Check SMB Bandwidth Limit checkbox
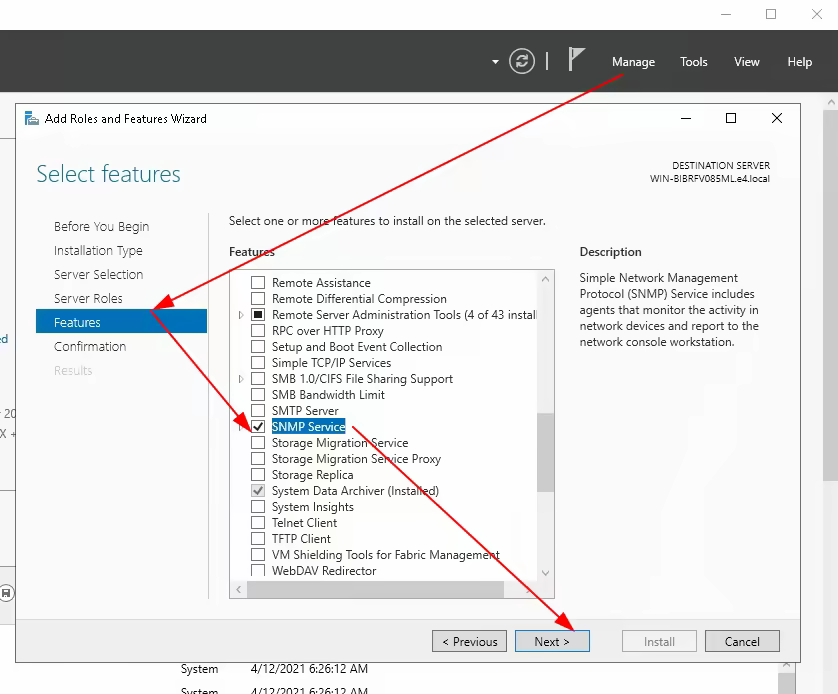The image size is (838, 694). [x=258, y=394]
